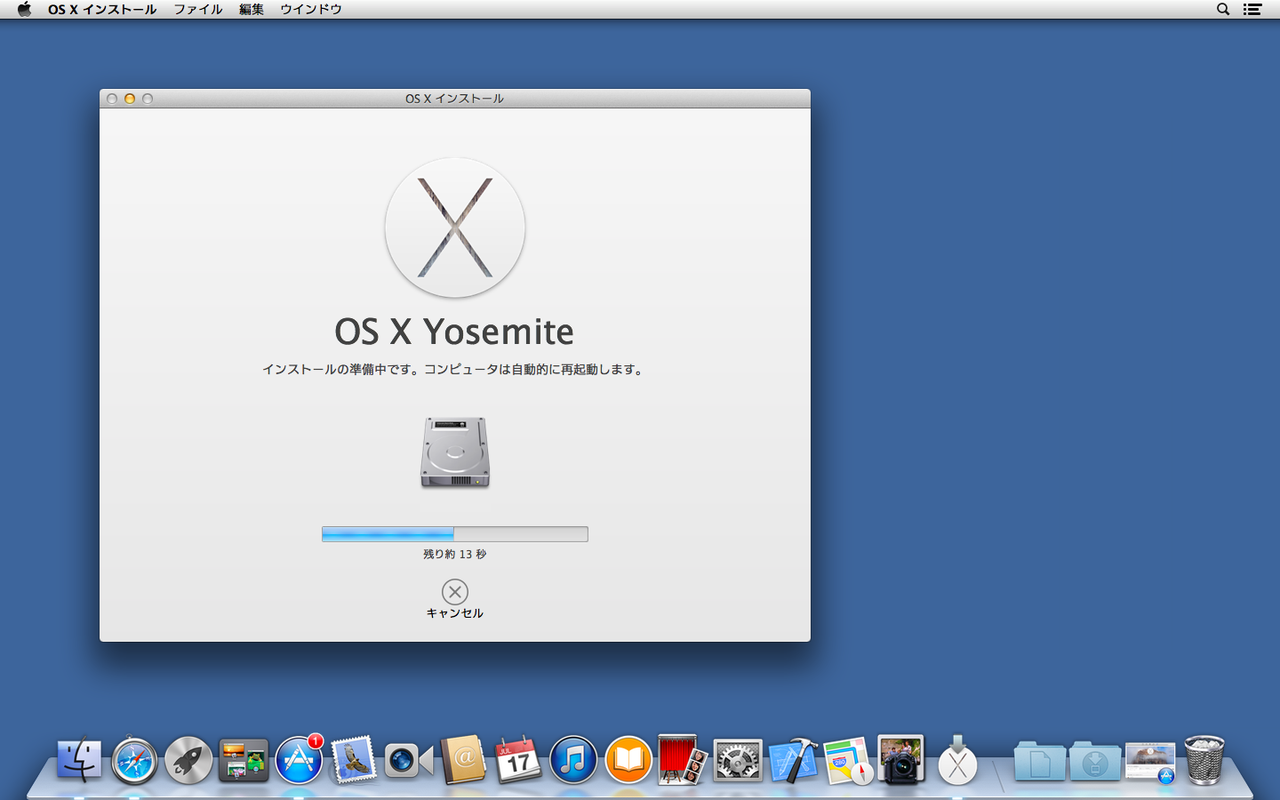Viewport: 1280px width, 800px height.
Task: Launch FaceTime from the Dock
Action: click(408, 761)
